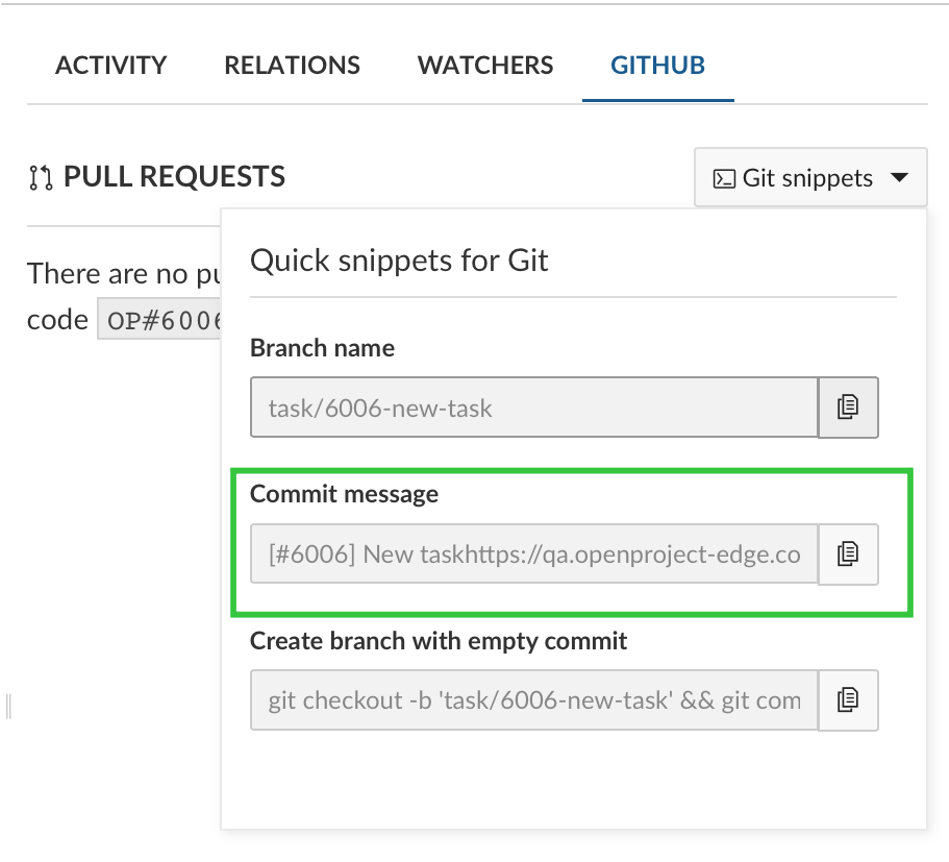Go to the Watchers tab
This screenshot has width=949, height=862.
pos(485,66)
